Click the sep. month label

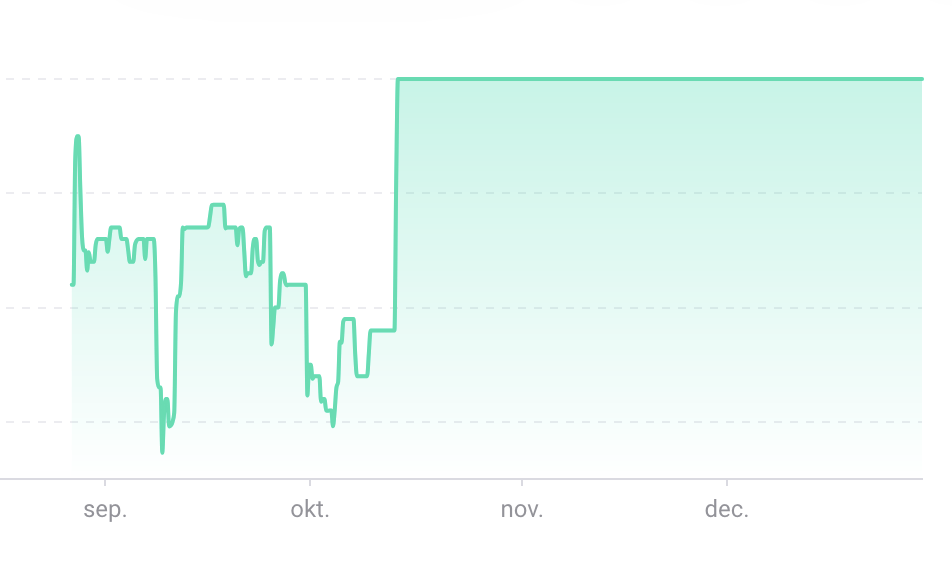pyautogui.click(x=105, y=509)
